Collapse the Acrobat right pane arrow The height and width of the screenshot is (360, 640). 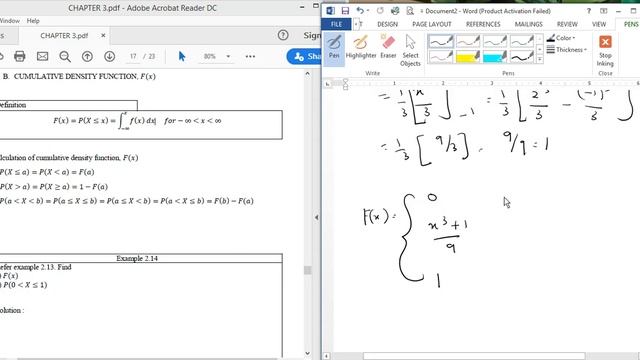317,218
